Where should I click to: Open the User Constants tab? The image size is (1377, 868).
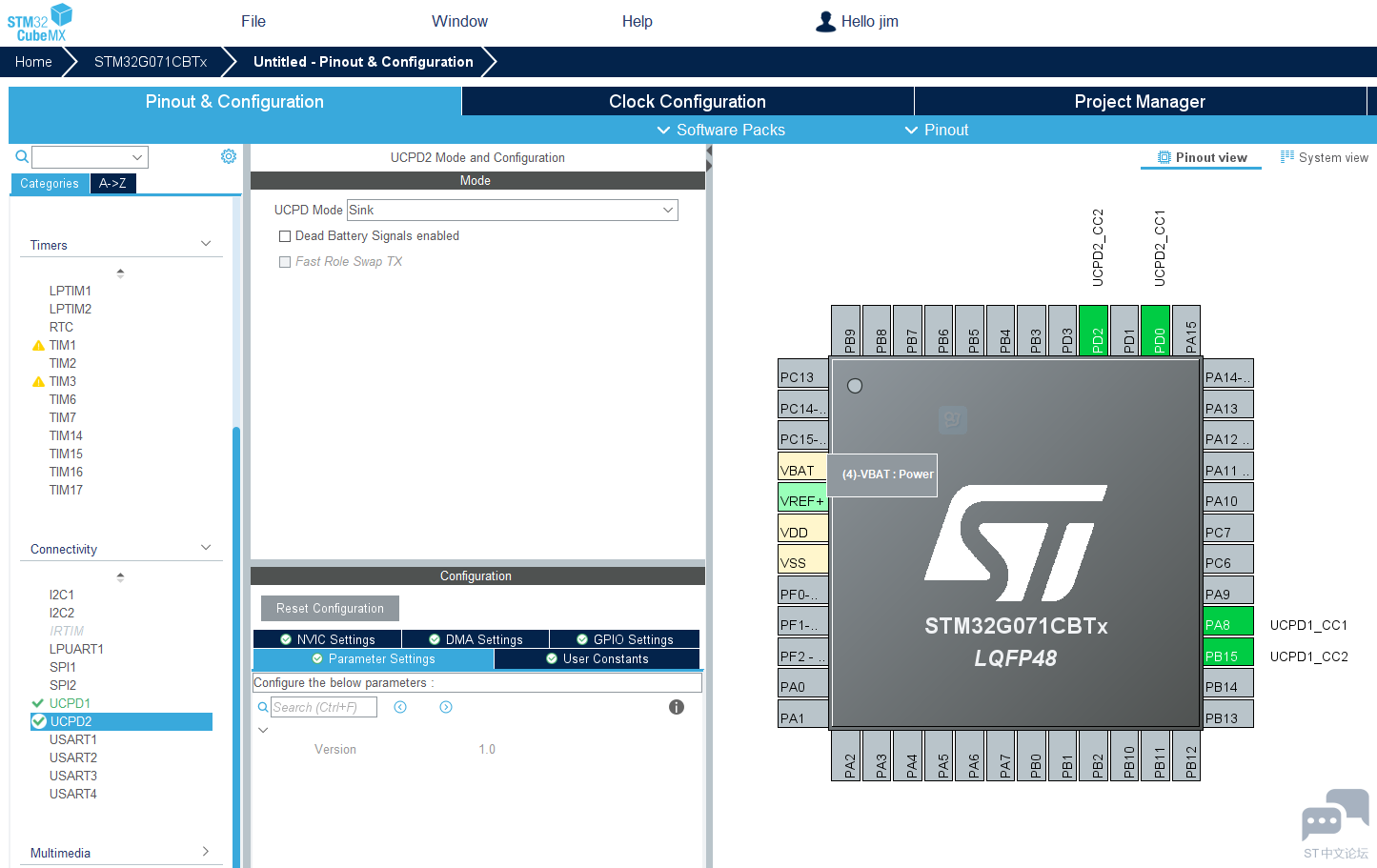[597, 659]
